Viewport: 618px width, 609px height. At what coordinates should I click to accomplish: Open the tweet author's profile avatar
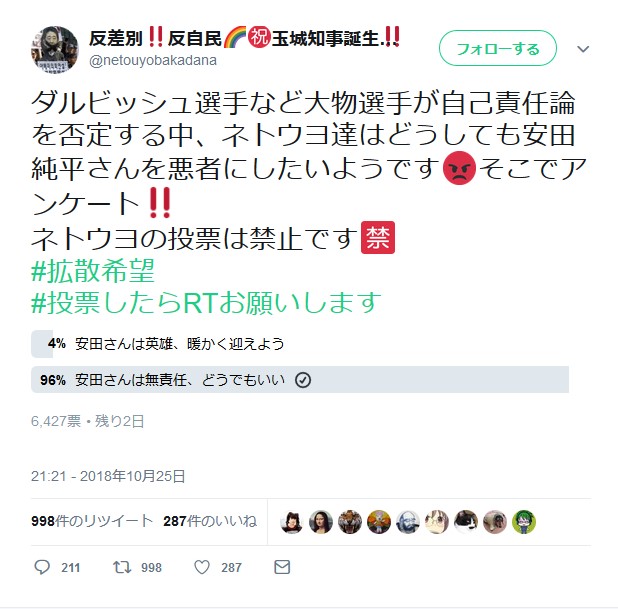pos(55,50)
